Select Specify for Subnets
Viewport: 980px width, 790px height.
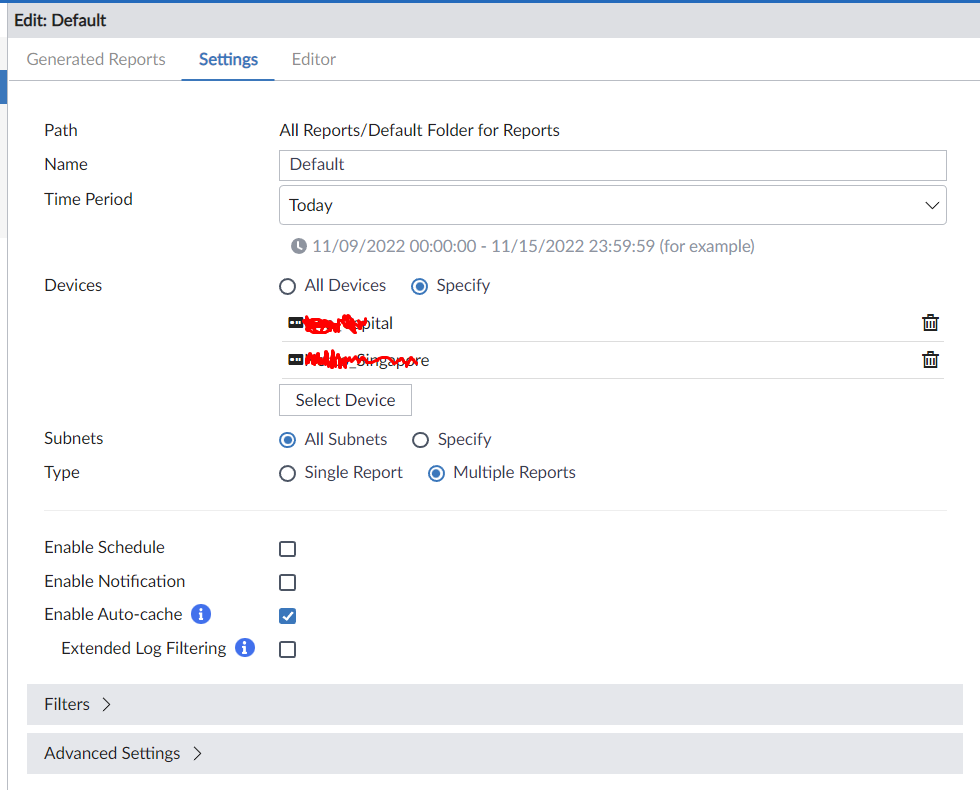tap(421, 440)
